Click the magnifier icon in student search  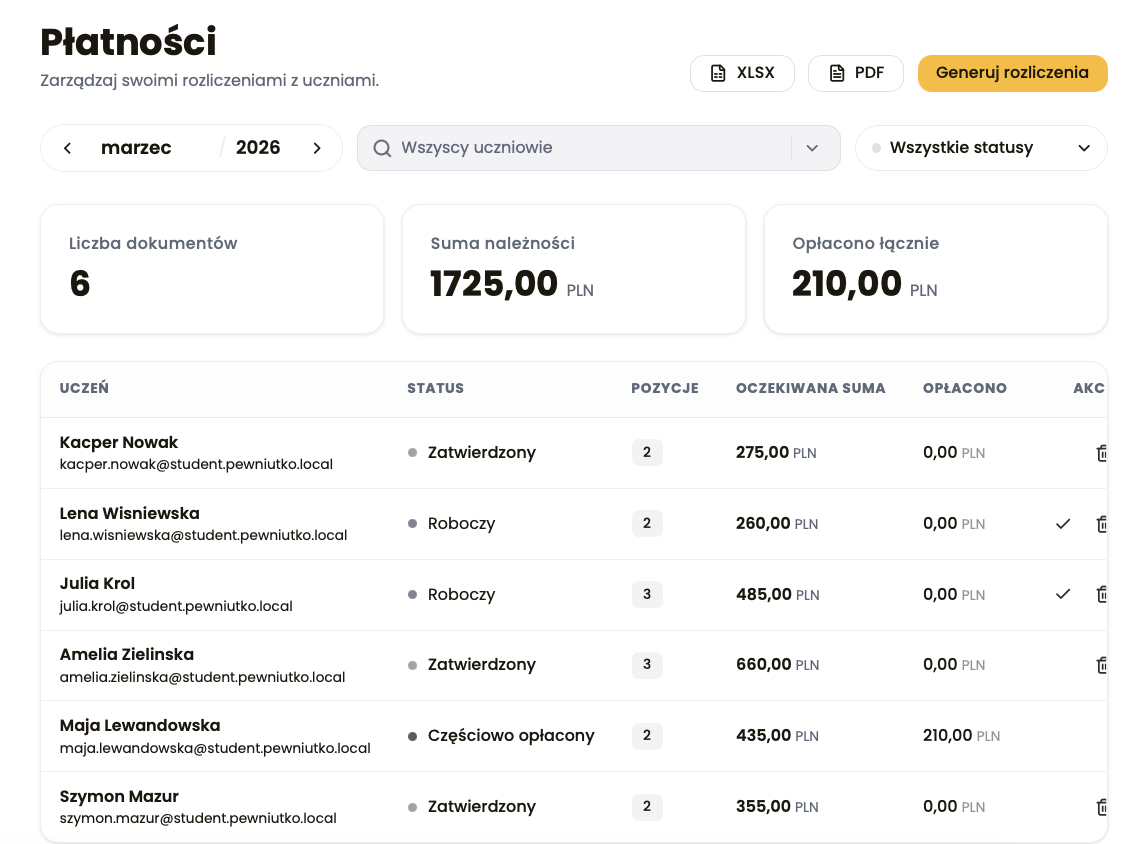(x=381, y=147)
